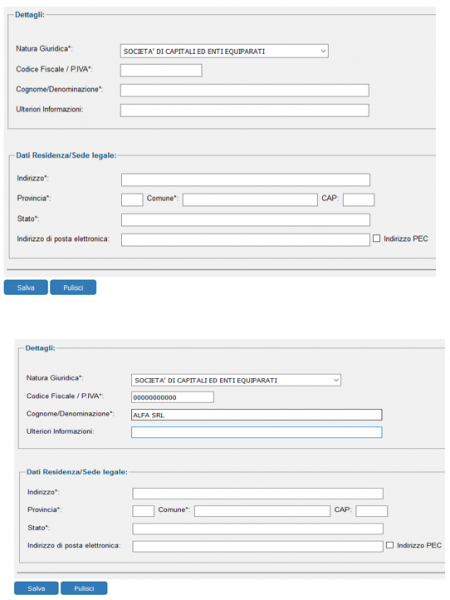This screenshot has height=600, width=450.
Task: Focus the Stato field in lower form
Action: [258, 529]
